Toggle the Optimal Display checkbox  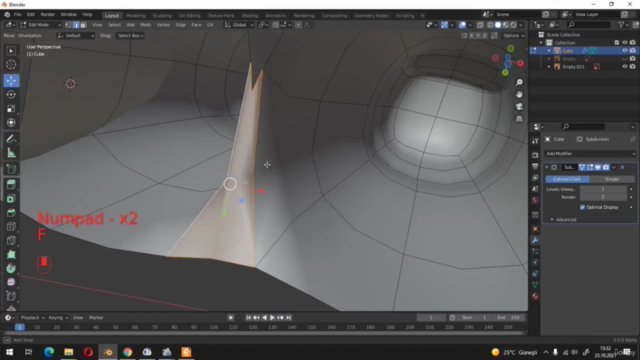[582, 207]
